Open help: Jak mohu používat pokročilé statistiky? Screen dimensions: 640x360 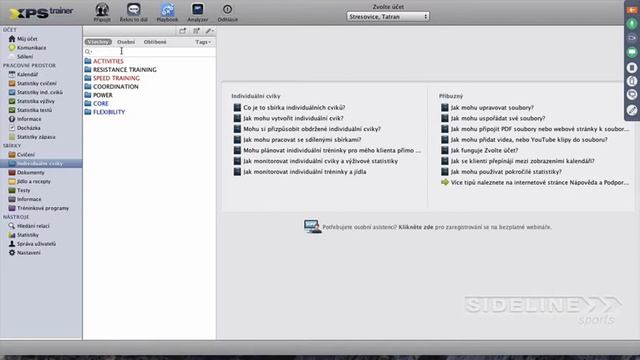(x=502, y=172)
